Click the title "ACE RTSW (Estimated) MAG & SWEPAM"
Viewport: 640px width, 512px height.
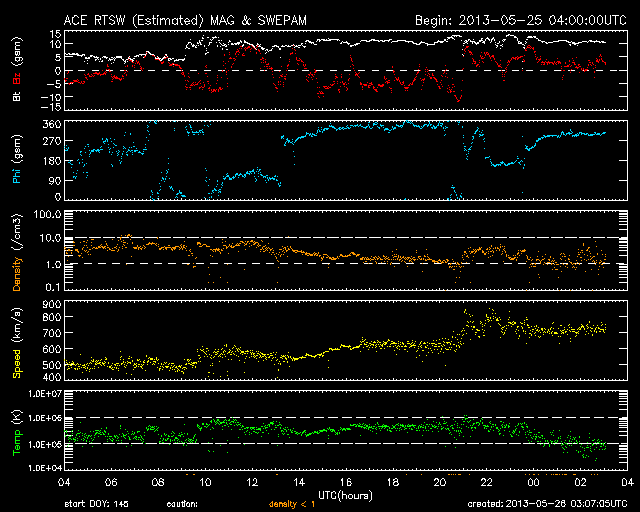pyautogui.click(x=185, y=20)
